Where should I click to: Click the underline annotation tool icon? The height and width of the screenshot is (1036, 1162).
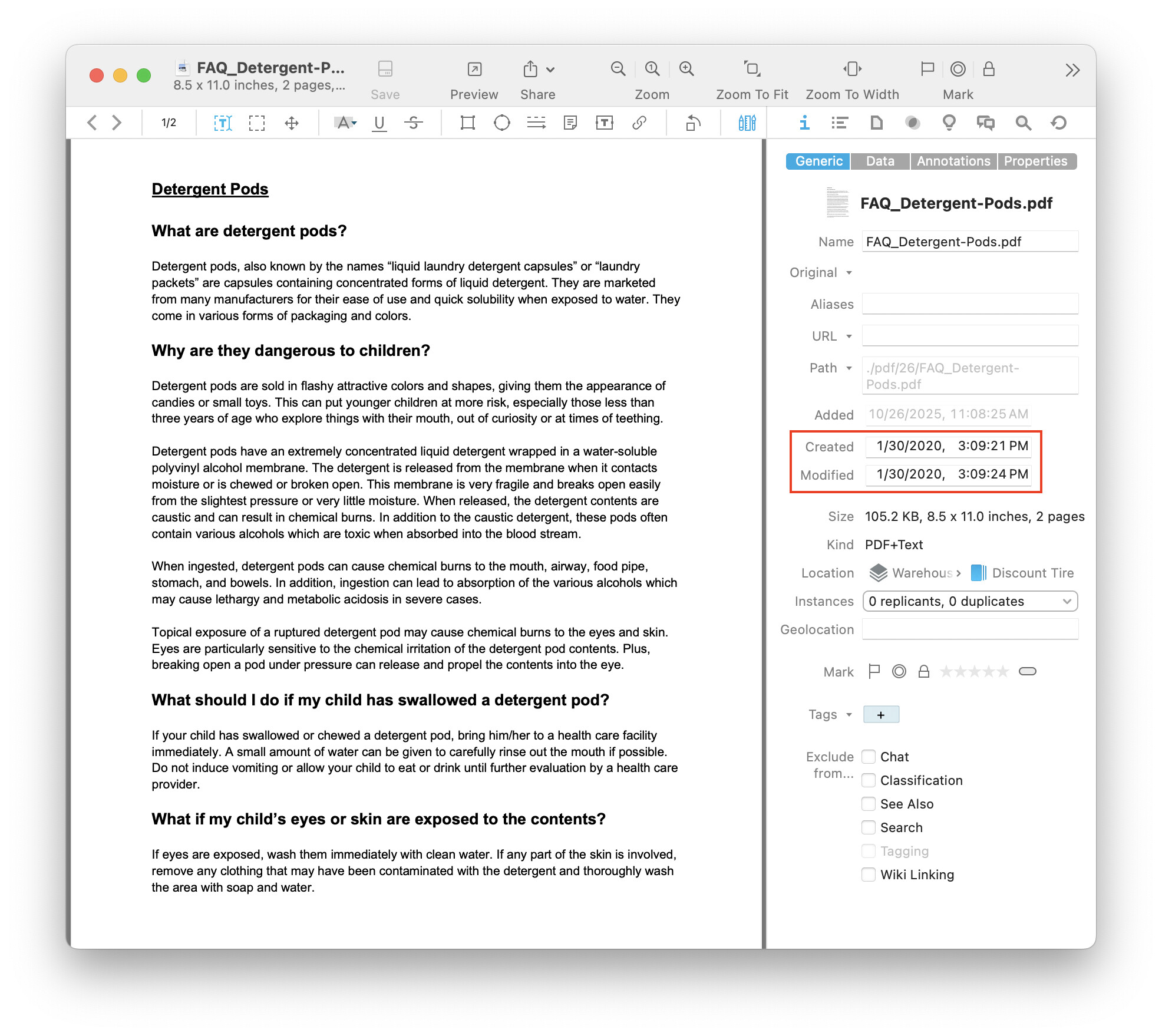pos(379,123)
